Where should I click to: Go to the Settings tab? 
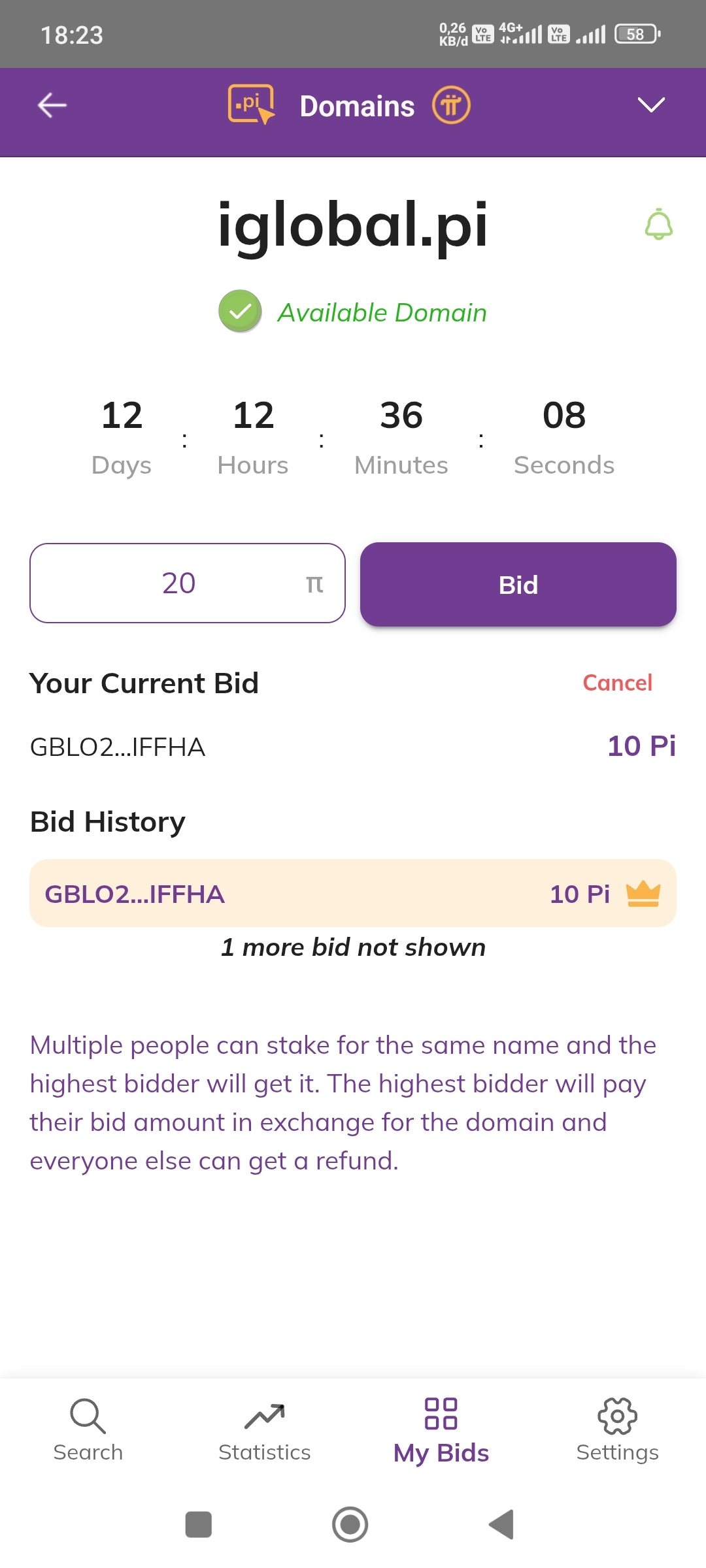click(618, 1429)
